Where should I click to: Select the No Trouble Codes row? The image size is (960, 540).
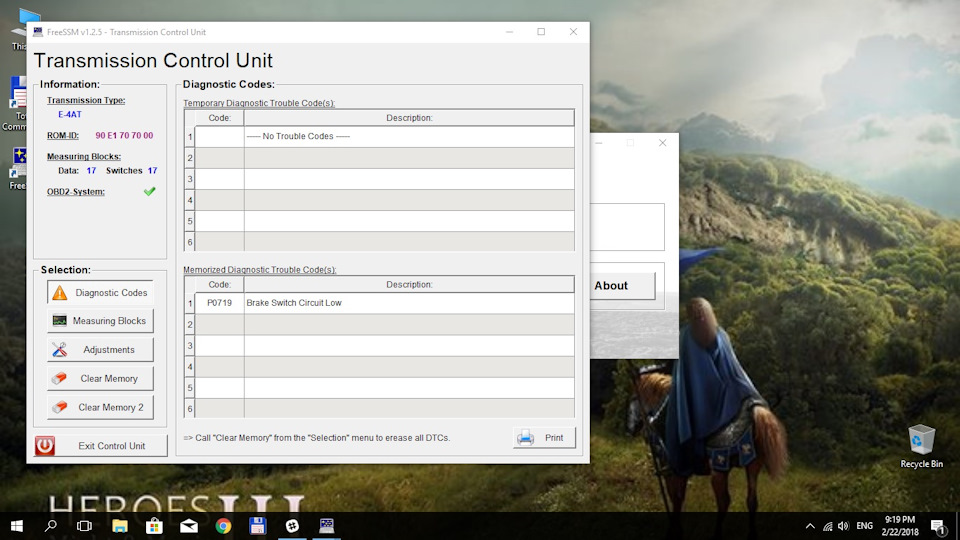tap(379, 137)
